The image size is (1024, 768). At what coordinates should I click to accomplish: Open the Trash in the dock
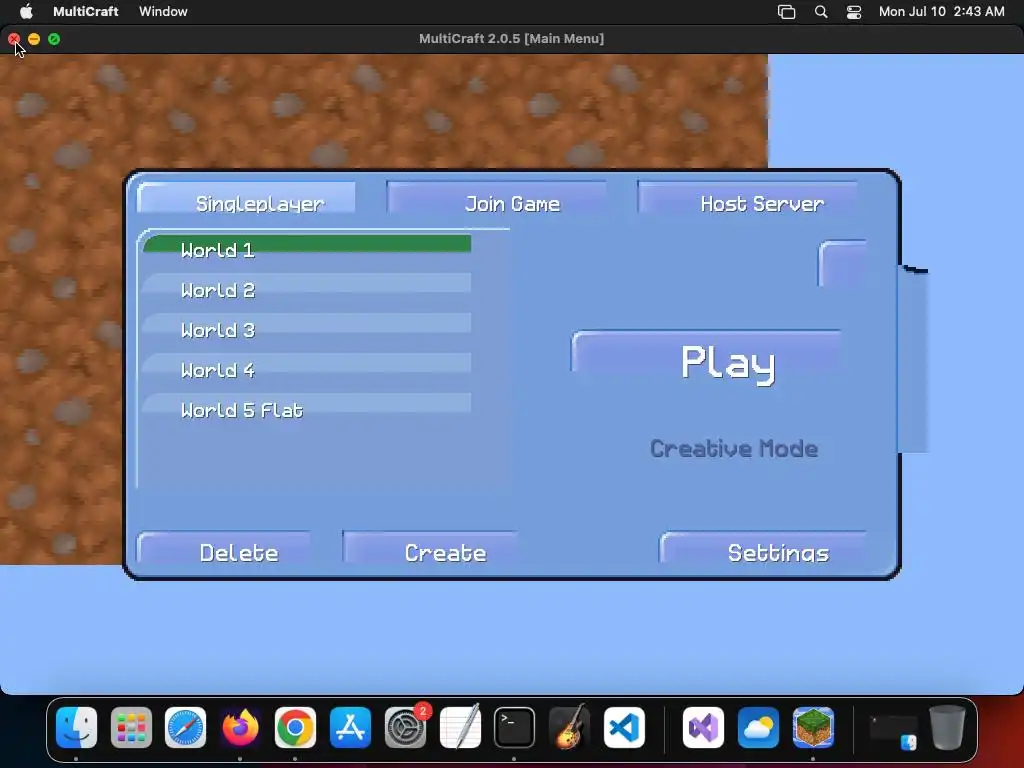947,728
